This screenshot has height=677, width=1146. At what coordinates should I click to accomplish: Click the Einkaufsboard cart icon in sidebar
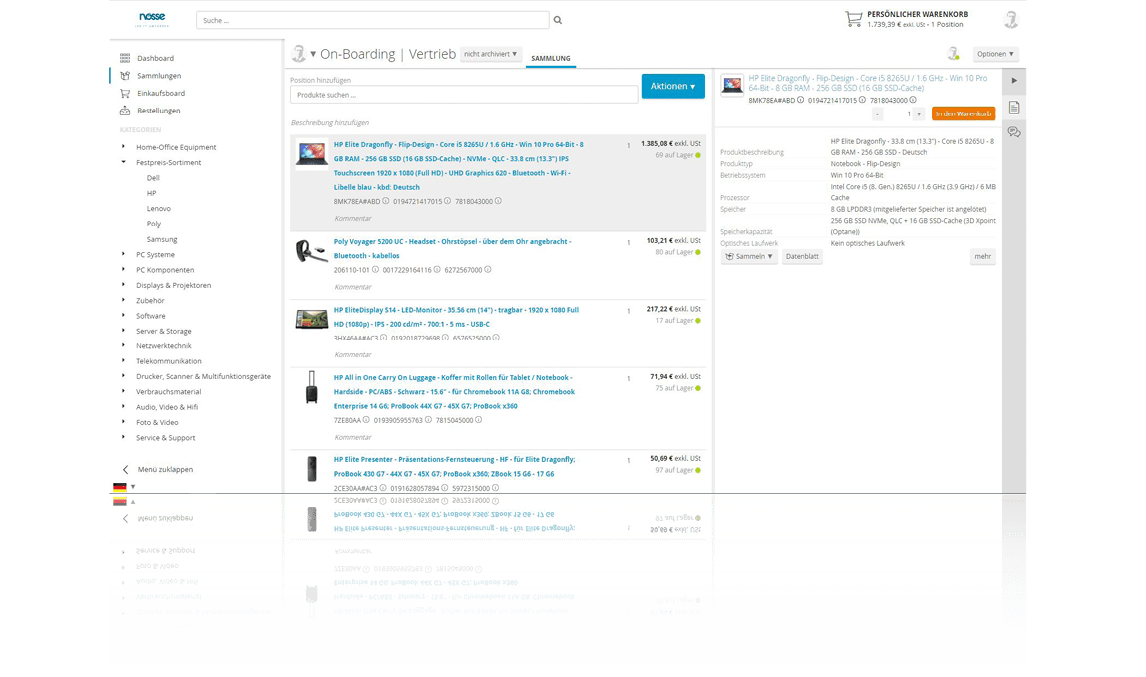tap(125, 93)
